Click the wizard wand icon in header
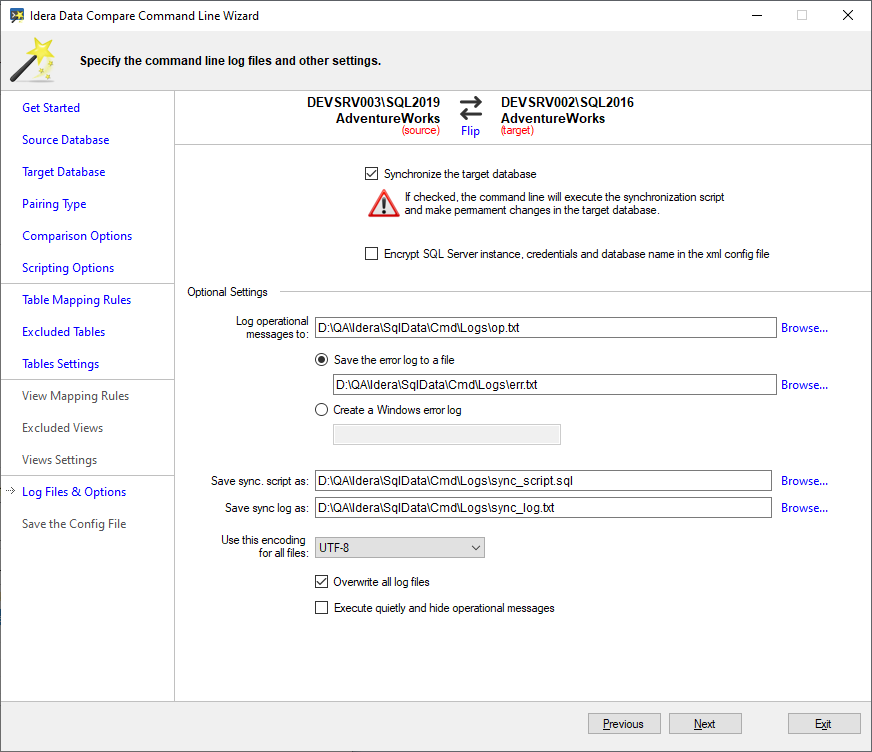The height and width of the screenshot is (752, 872). point(32,60)
